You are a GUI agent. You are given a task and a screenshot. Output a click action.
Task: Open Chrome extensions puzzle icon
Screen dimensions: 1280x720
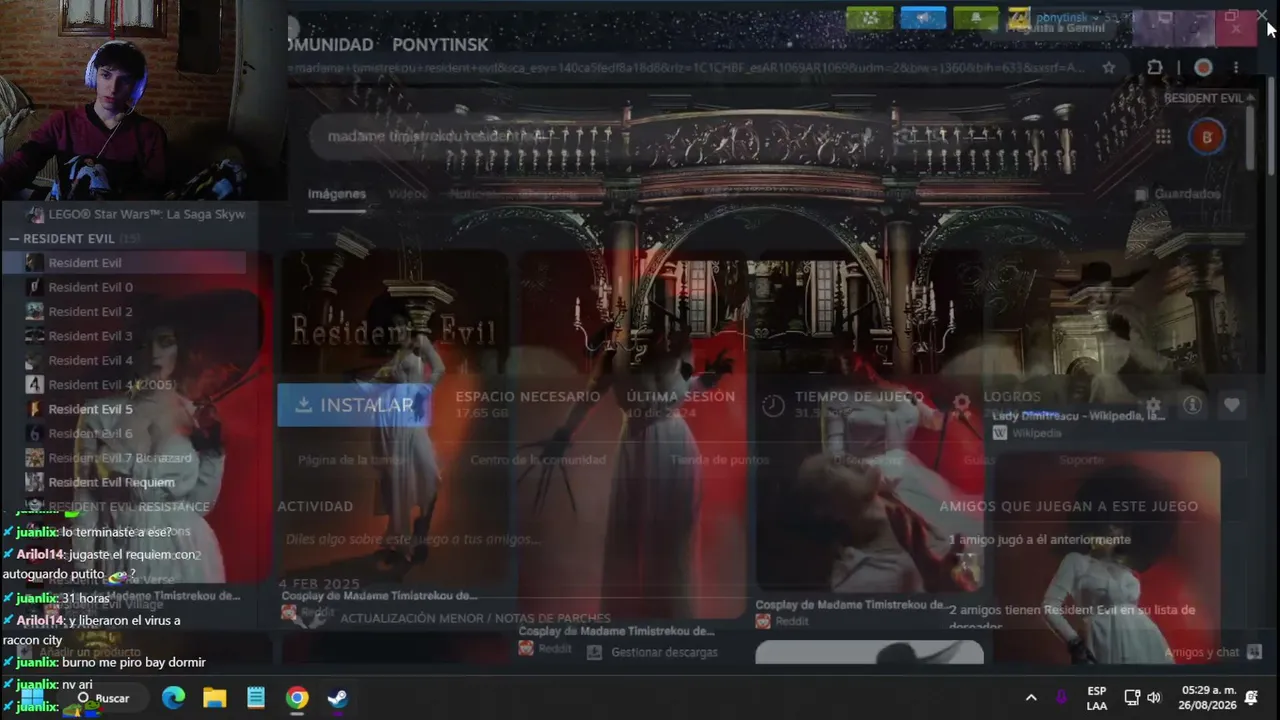1155,67
